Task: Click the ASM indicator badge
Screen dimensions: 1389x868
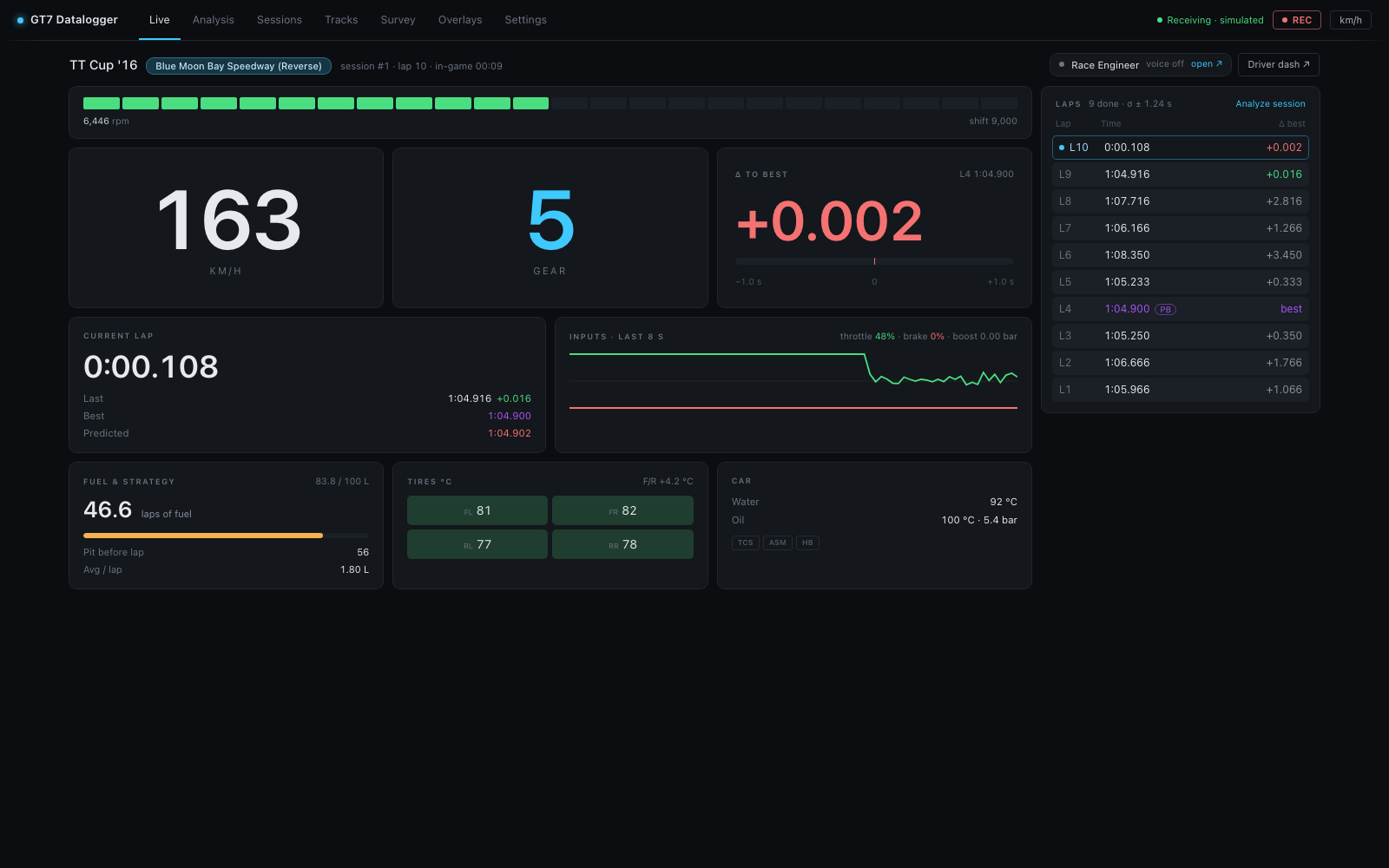Action: (x=778, y=542)
